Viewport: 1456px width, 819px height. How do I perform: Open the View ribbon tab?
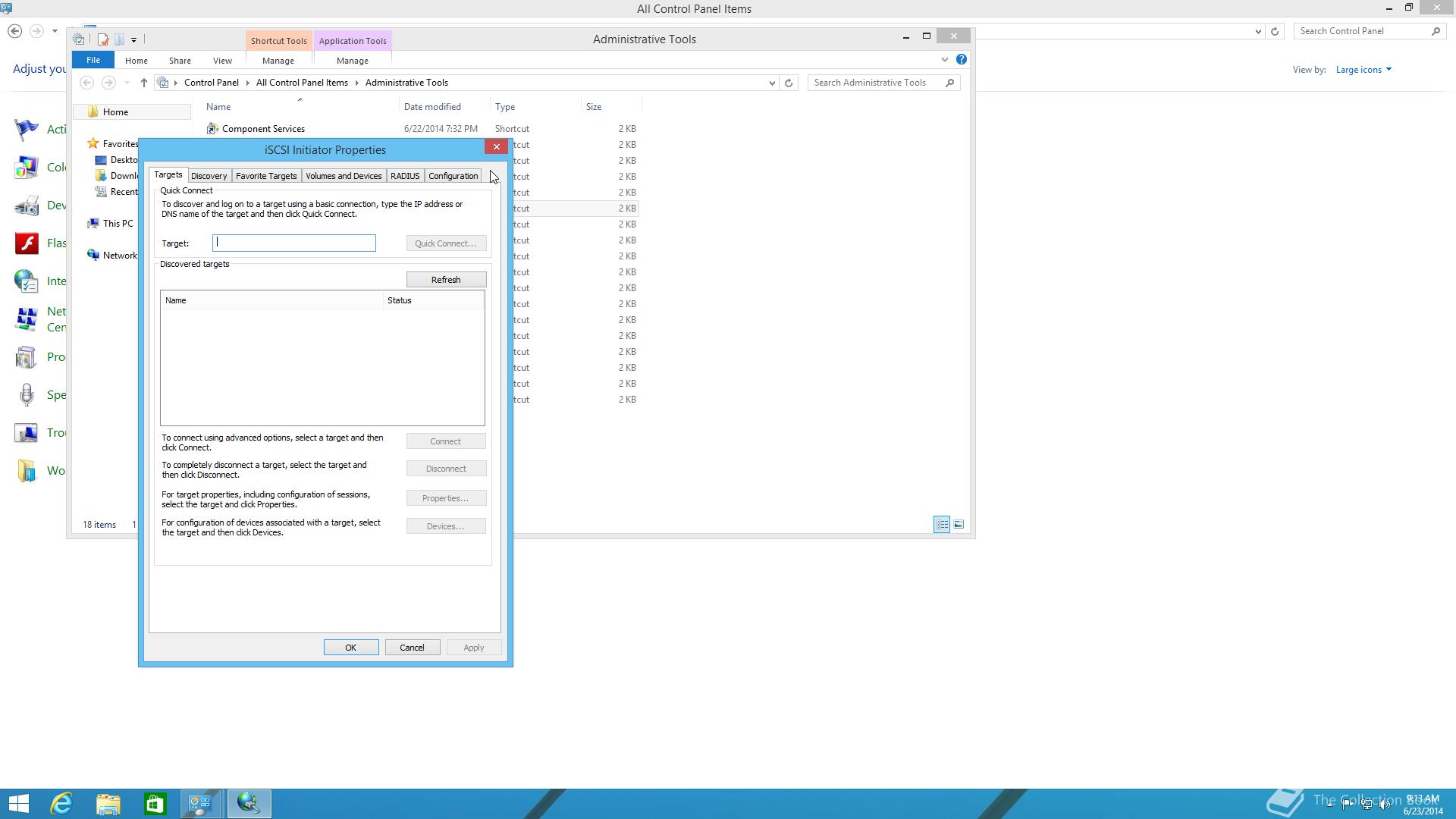pos(222,61)
